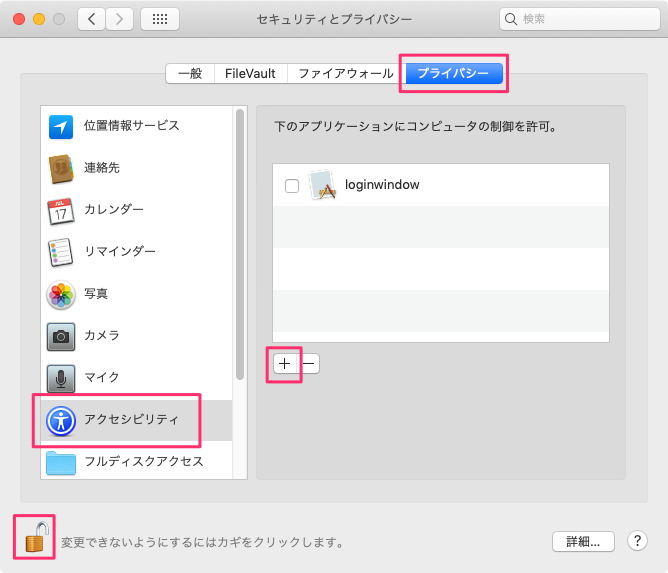Switch to the ファイアウォール tab

pyautogui.click(x=346, y=73)
